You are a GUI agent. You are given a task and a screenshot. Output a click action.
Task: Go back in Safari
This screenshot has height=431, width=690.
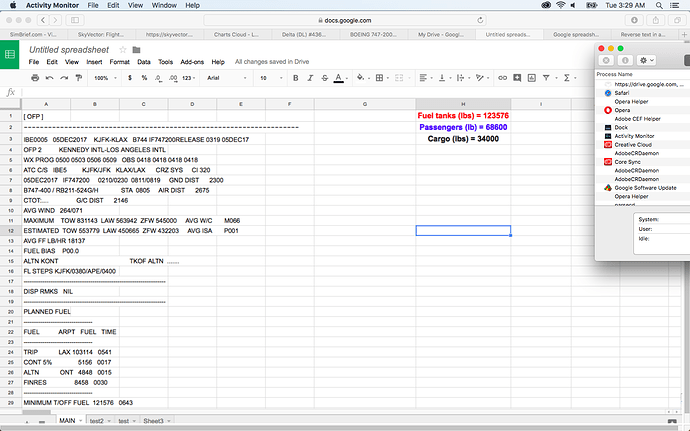click(43, 20)
